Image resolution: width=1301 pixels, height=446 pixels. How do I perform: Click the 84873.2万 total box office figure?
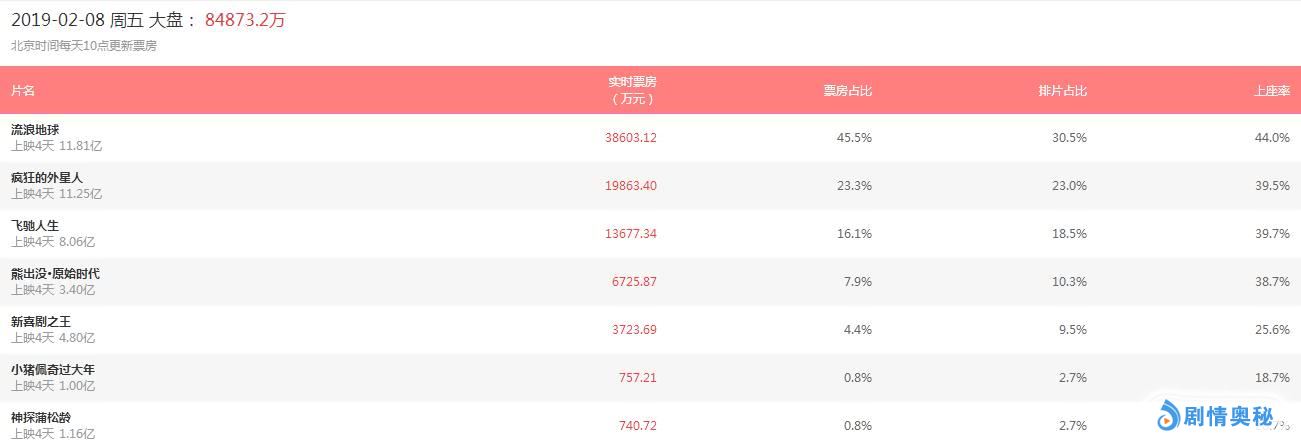coord(245,20)
